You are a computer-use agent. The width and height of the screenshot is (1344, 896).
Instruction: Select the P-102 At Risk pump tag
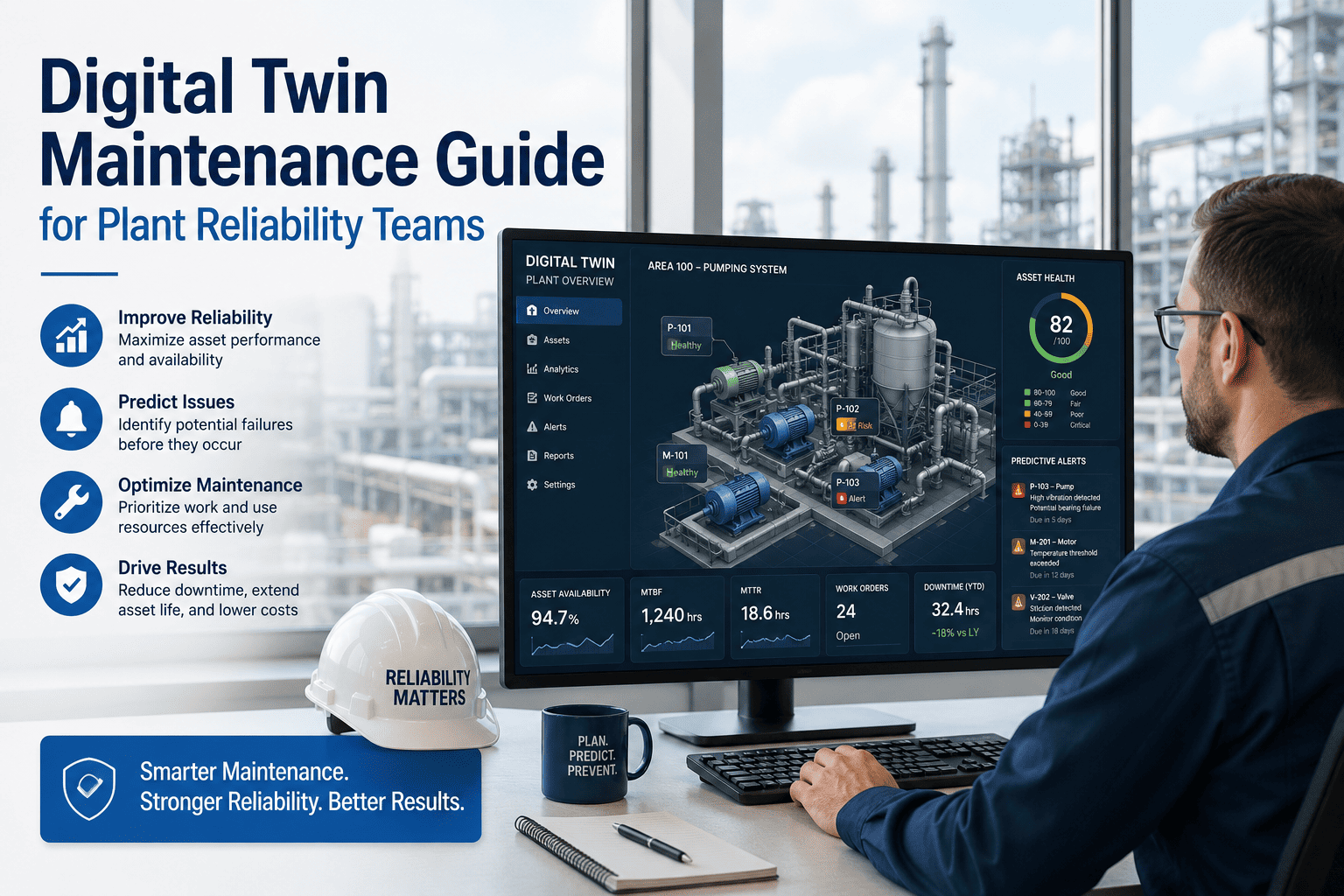pos(855,417)
